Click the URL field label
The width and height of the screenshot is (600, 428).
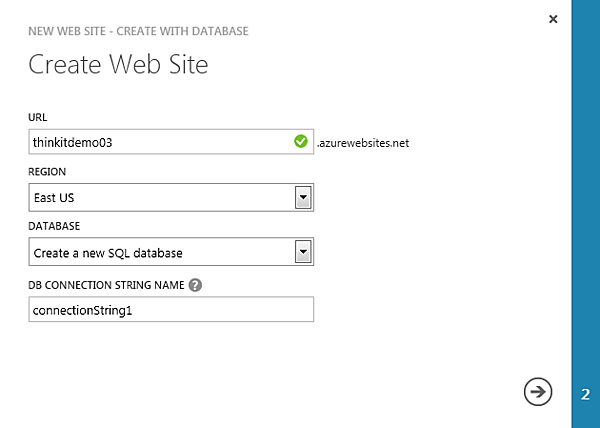pos(38,117)
